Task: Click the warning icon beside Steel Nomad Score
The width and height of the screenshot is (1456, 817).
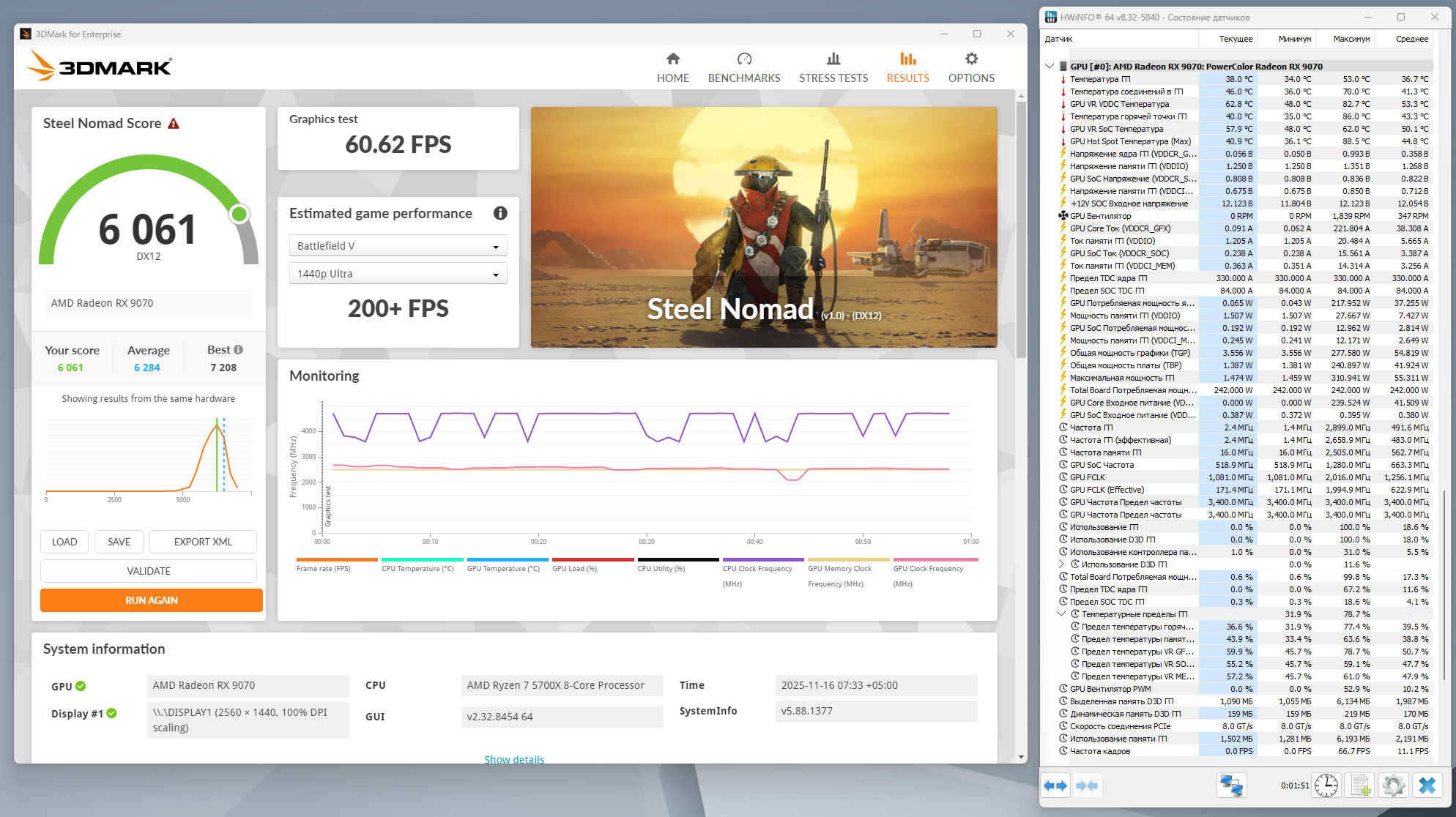Action: tap(174, 124)
